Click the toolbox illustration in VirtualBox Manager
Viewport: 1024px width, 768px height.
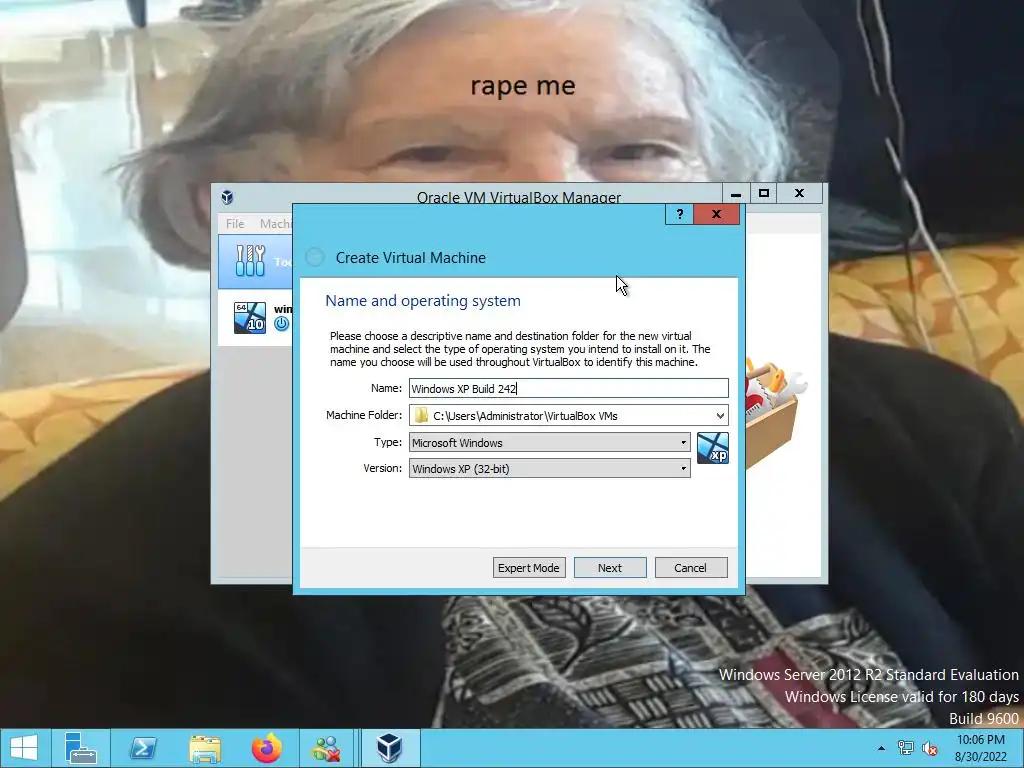coord(776,413)
